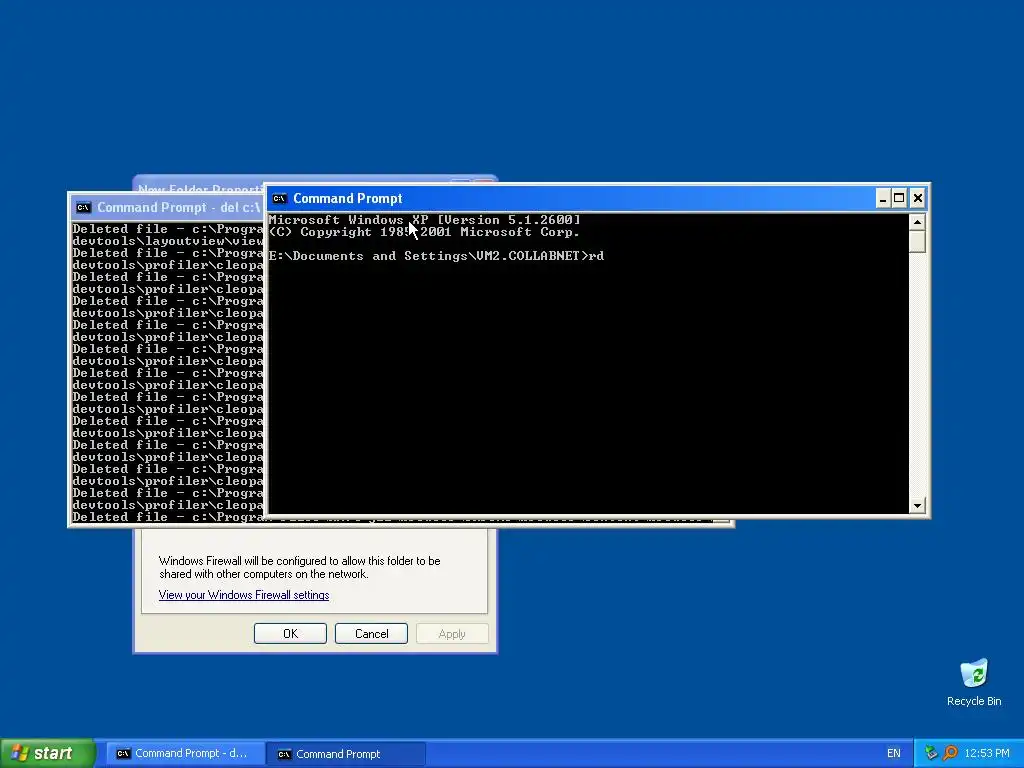Image resolution: width=1024 pixels, height=768 pixels.
Task: Click 'devtools\layoutview' line in background prompt
Action: pos(168,241)
